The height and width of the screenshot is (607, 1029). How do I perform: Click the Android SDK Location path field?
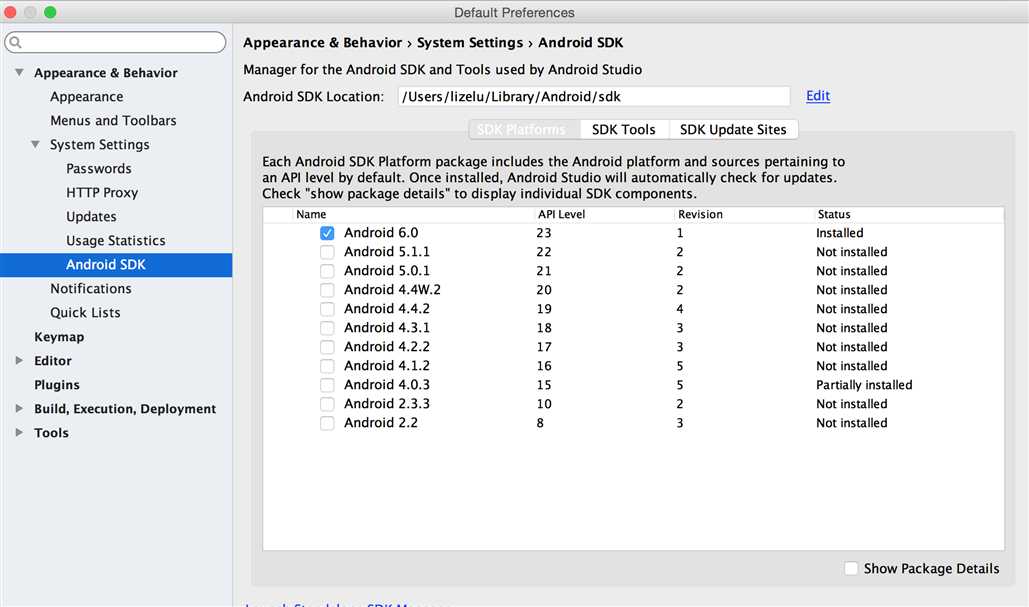point(594,96)
